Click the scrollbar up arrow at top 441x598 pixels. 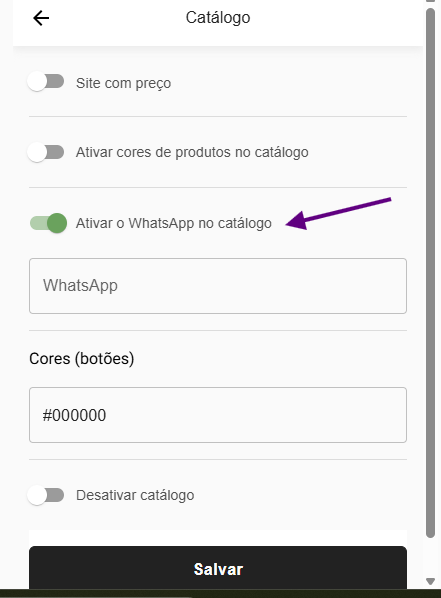click(430, 1)
